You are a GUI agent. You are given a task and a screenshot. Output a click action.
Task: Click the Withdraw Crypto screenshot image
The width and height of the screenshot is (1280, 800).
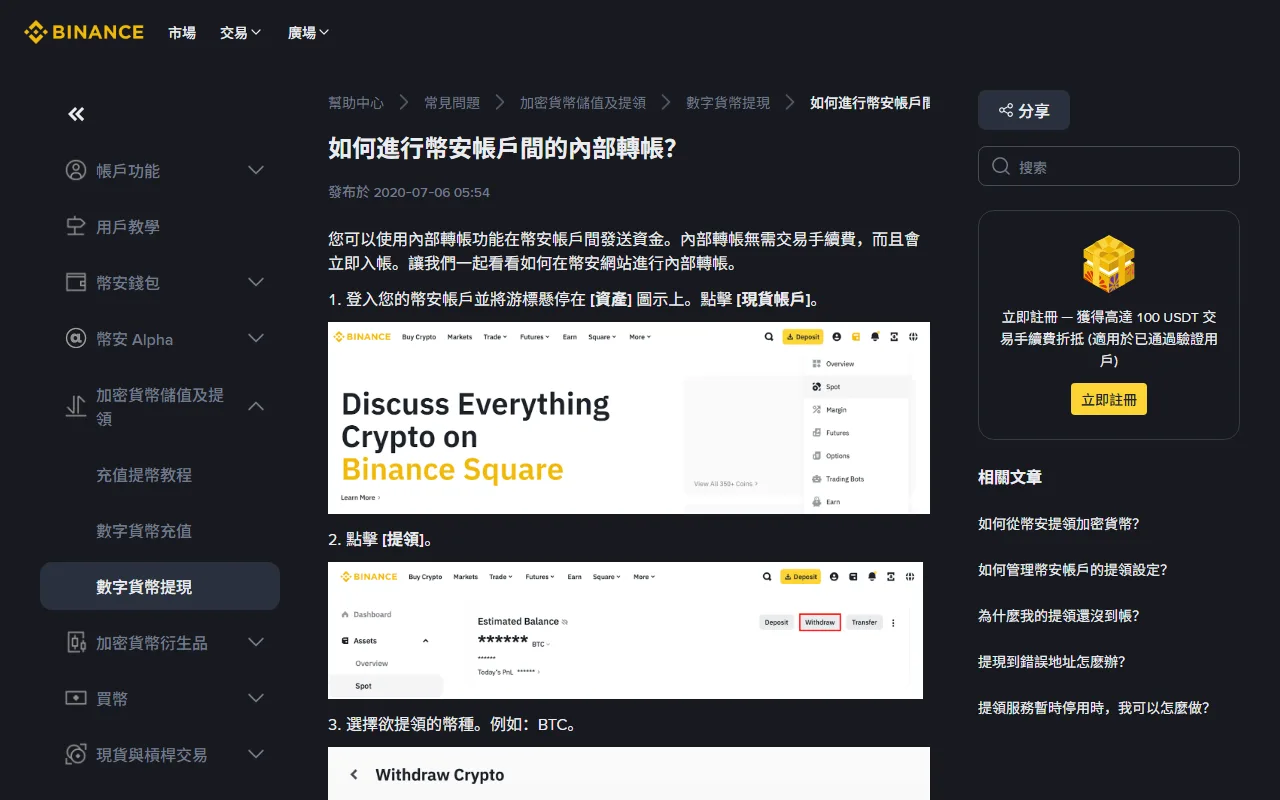point(629,773)
